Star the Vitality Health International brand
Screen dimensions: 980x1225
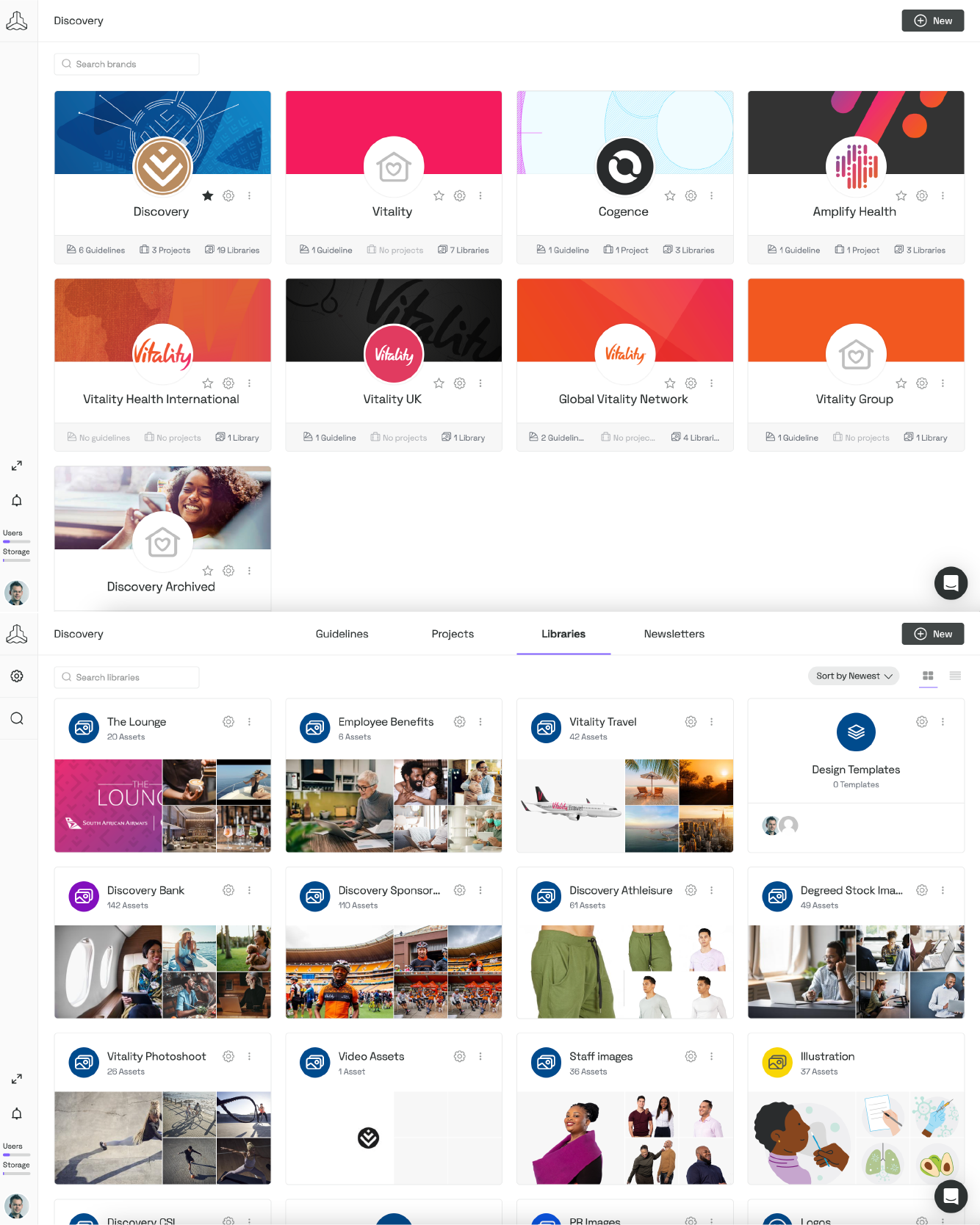(208, 383)
